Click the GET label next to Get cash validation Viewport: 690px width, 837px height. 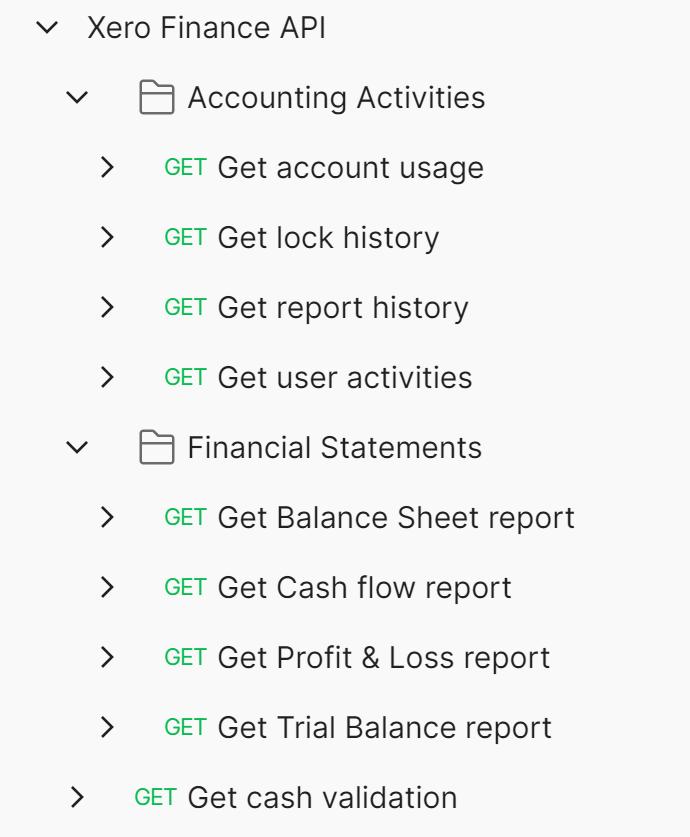point(155,797)
